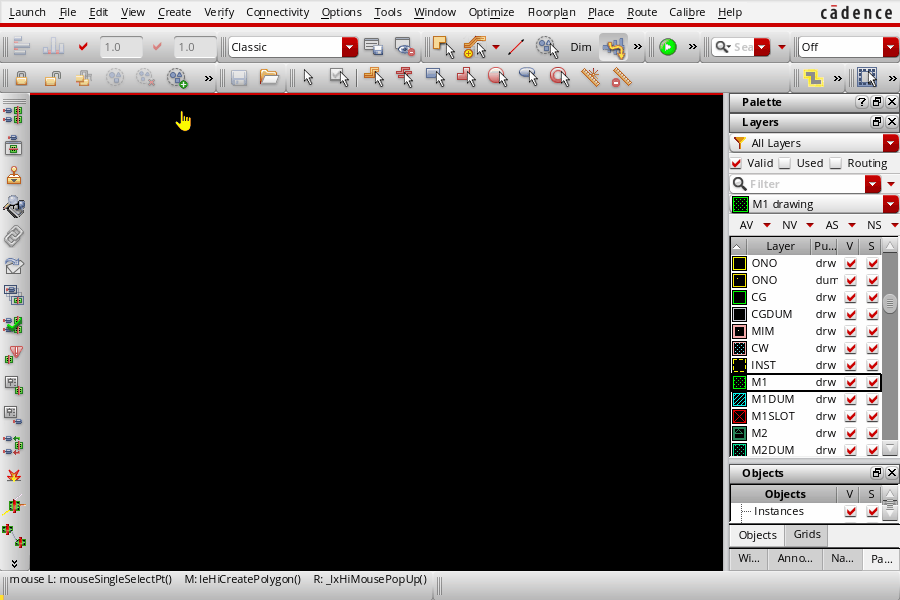The image size is (900, 600).
Task: Open the M1 drawing layer dropdown
Action: click(x=890, y=204)
